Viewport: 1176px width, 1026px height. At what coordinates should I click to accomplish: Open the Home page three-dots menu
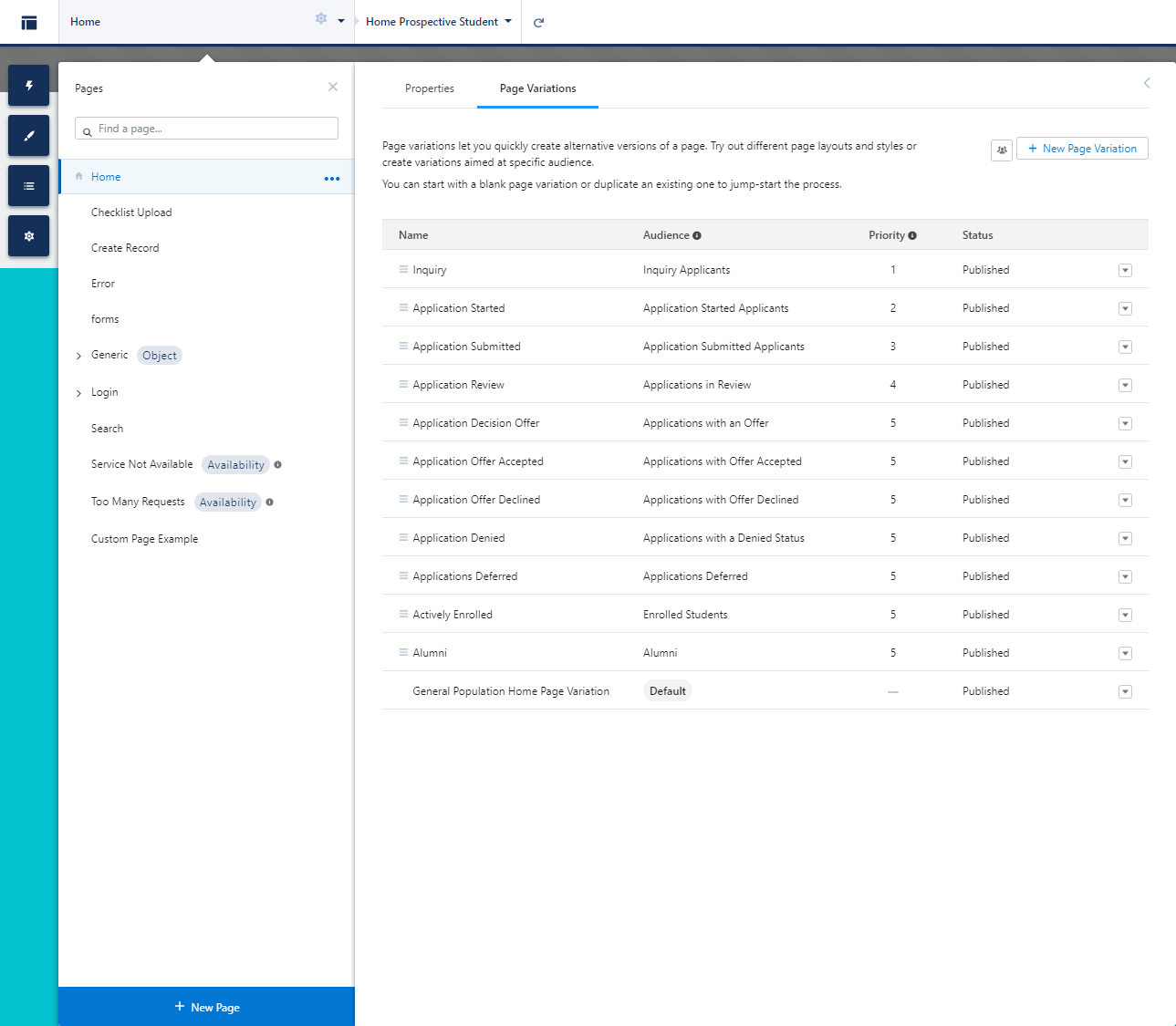click(332, 179)
